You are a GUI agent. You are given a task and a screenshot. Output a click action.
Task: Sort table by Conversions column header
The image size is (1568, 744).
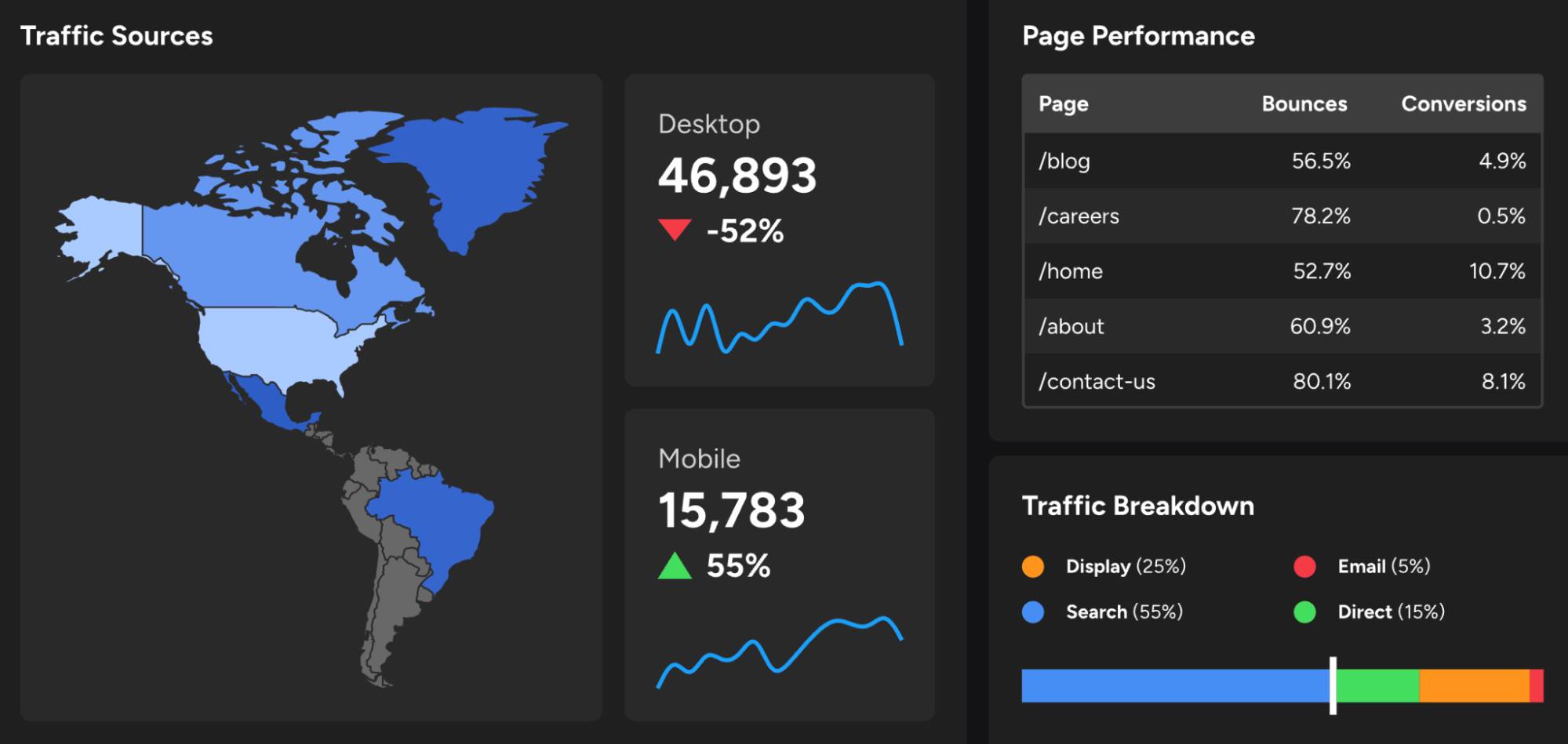(1463, 103)
